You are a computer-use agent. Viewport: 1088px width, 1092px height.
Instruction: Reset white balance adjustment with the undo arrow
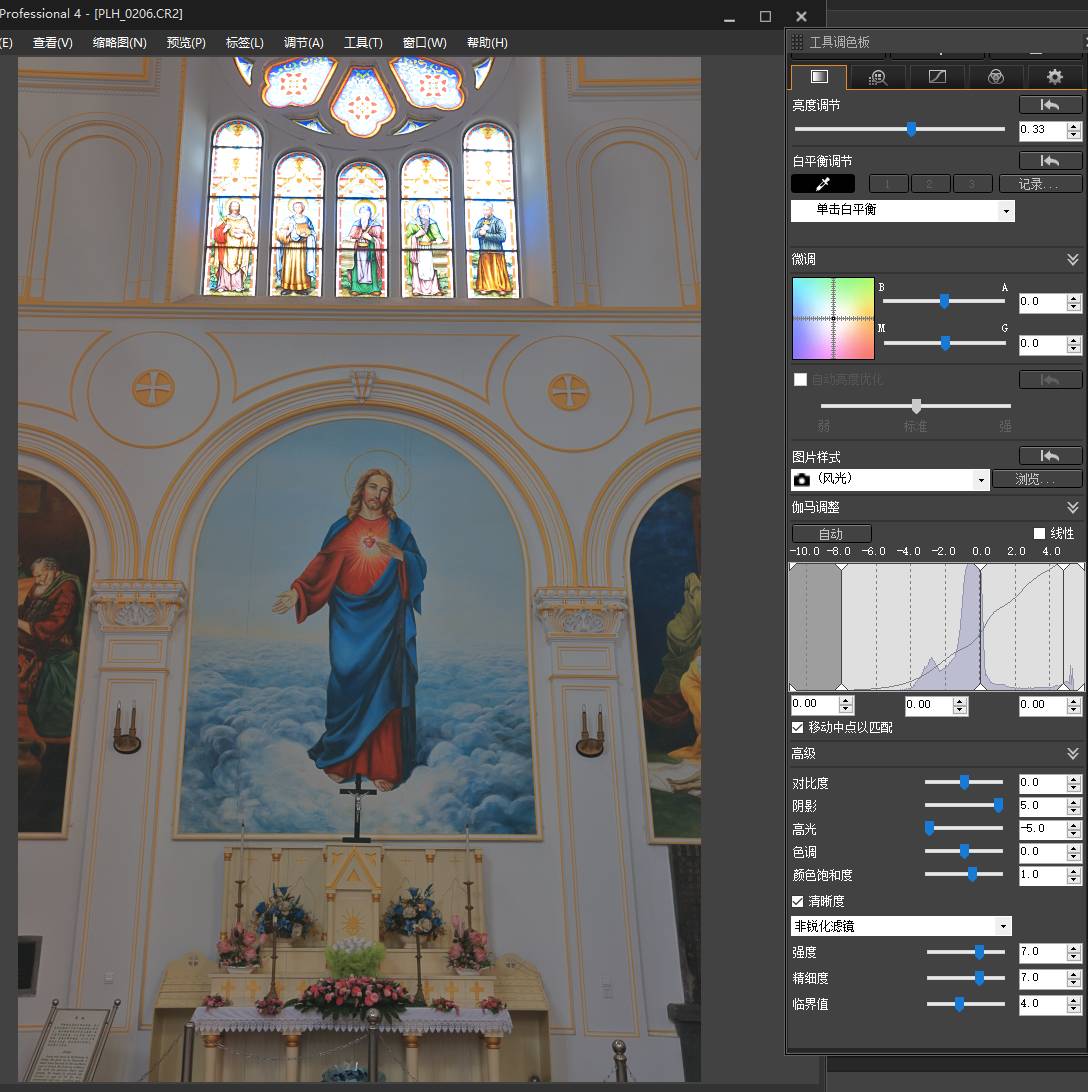[1050, 161]
